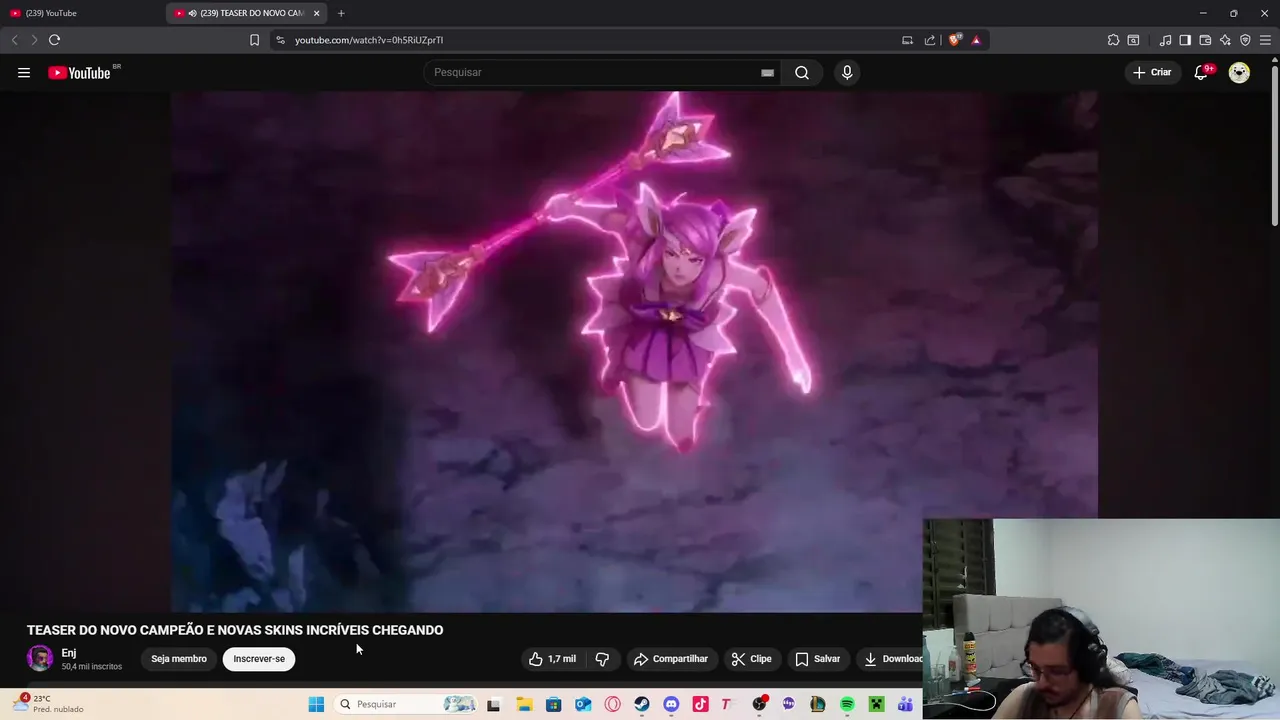
Task: Open the media control music note icon
Action: pyautogui.click(x=1165, y=40)
